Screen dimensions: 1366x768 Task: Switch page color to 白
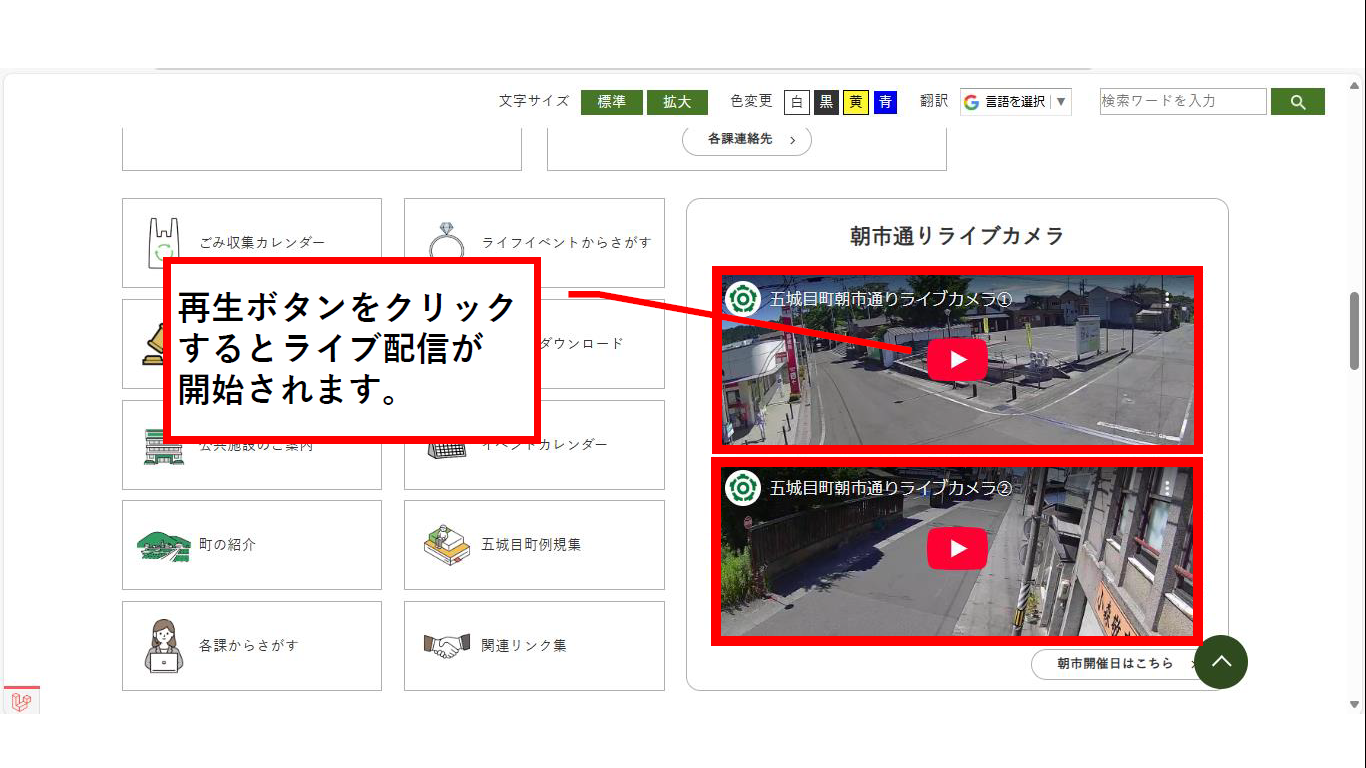click(797, 102)
